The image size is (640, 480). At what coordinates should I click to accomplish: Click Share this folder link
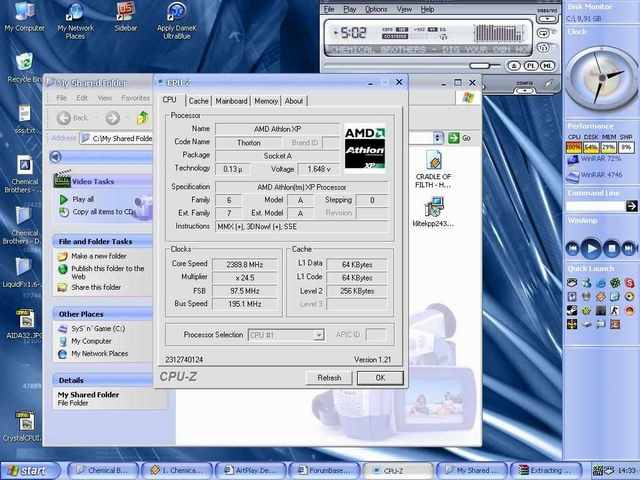90,287
